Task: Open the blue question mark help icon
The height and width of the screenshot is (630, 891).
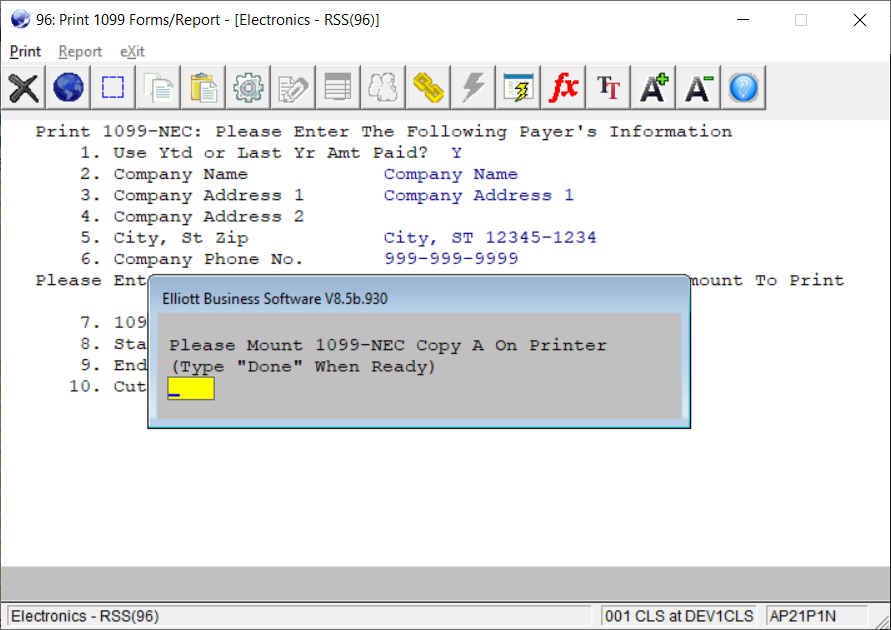Action: point(743,87)
